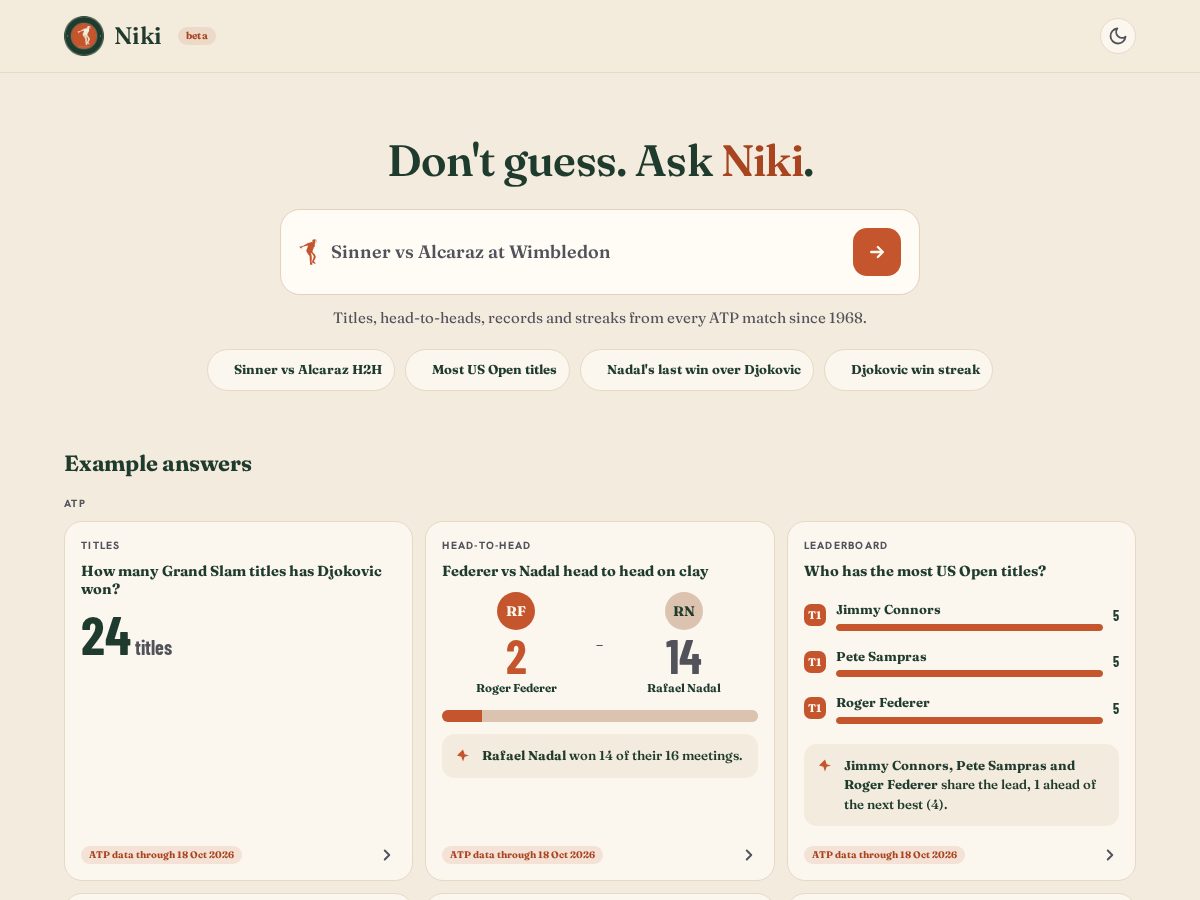
Task: Click the Niki logo icon
Action: (84, 36)
